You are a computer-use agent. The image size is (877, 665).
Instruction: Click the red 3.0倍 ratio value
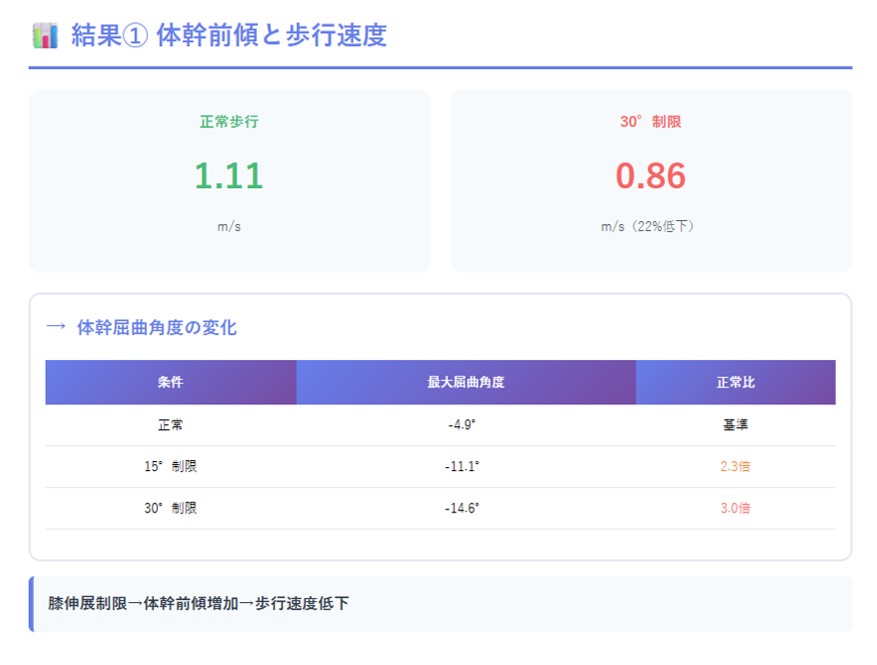point(735,508)
